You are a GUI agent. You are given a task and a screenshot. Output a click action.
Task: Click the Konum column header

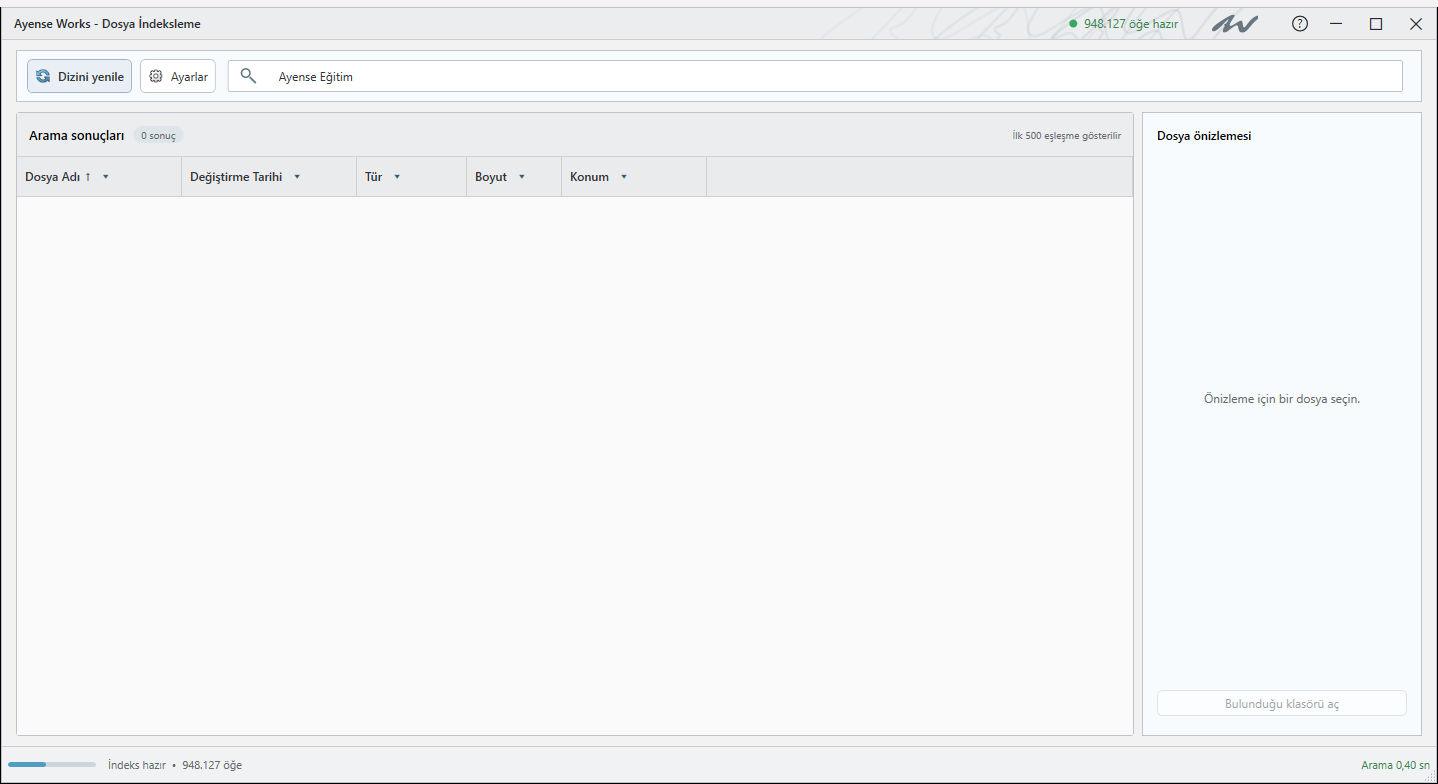point(634,177)
